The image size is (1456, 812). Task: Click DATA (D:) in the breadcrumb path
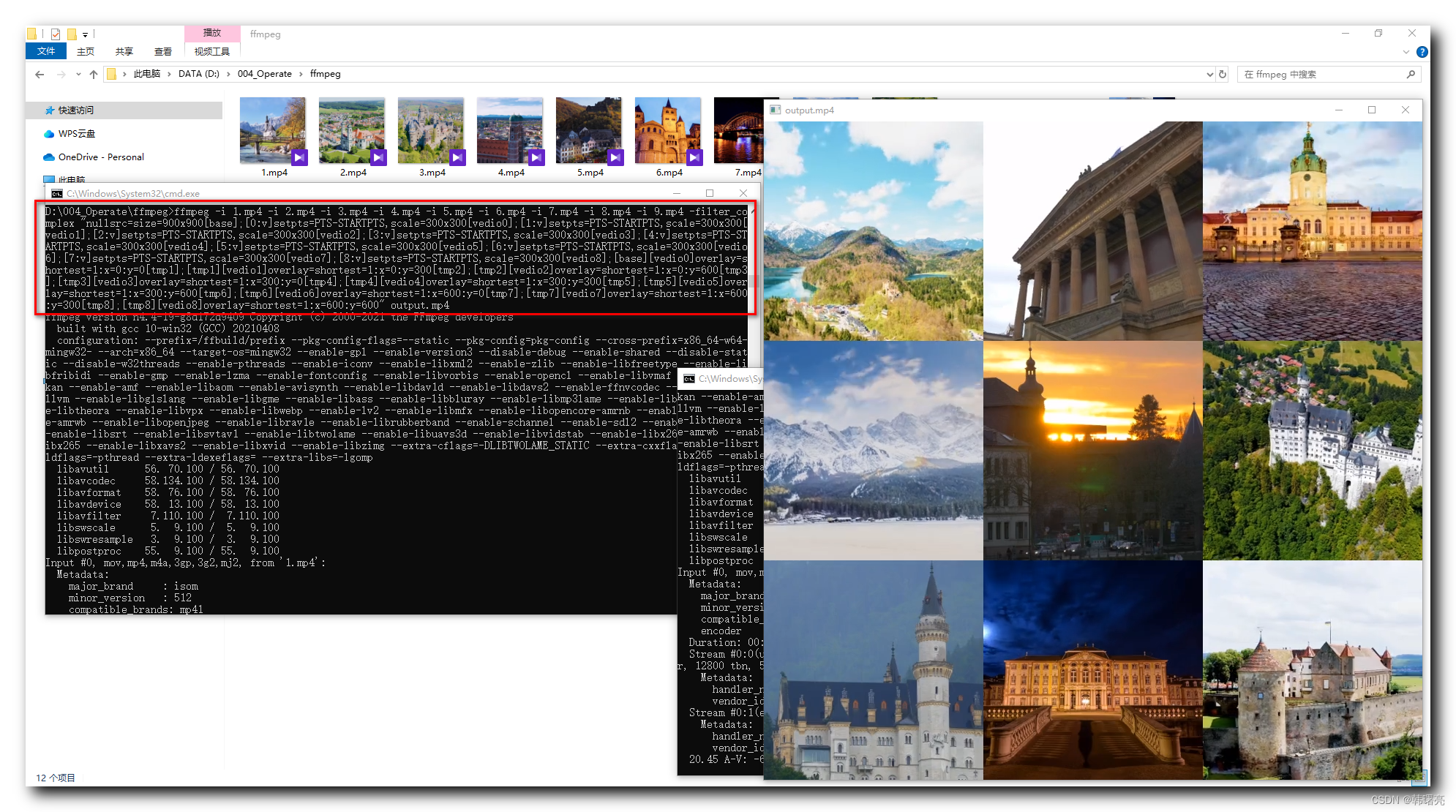tap(198, 74)
